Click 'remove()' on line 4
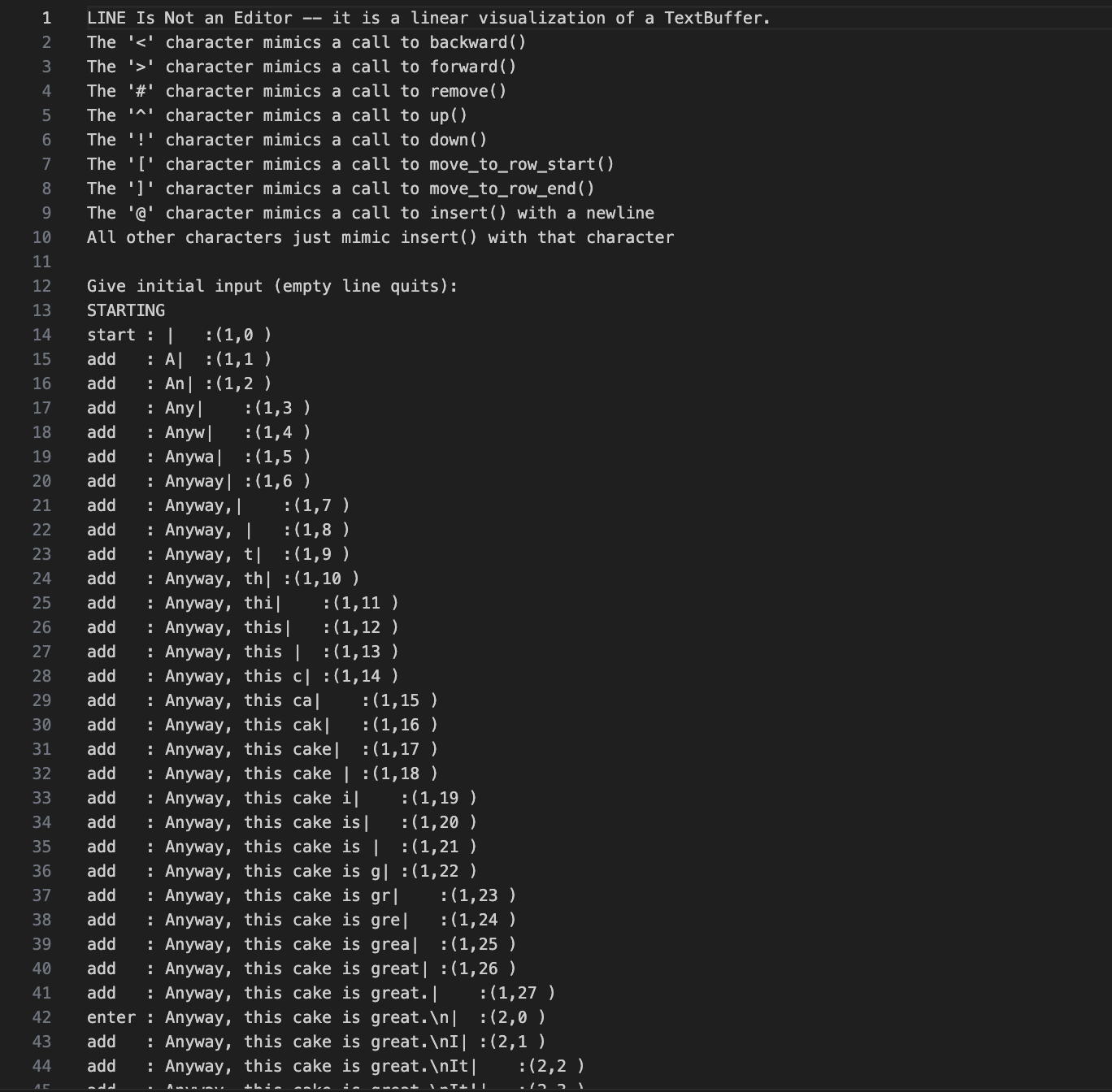Viewport: 1112px width, 1092px height. (x=468, y=91)
